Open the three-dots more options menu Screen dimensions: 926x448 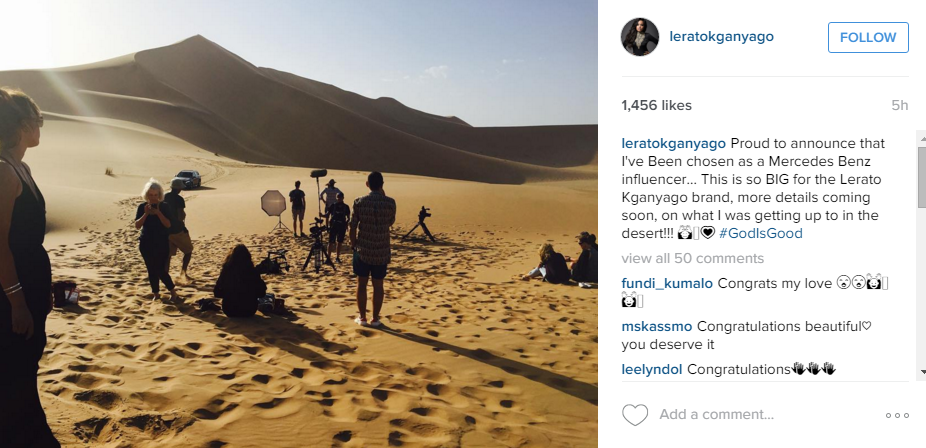coord(896,416)
